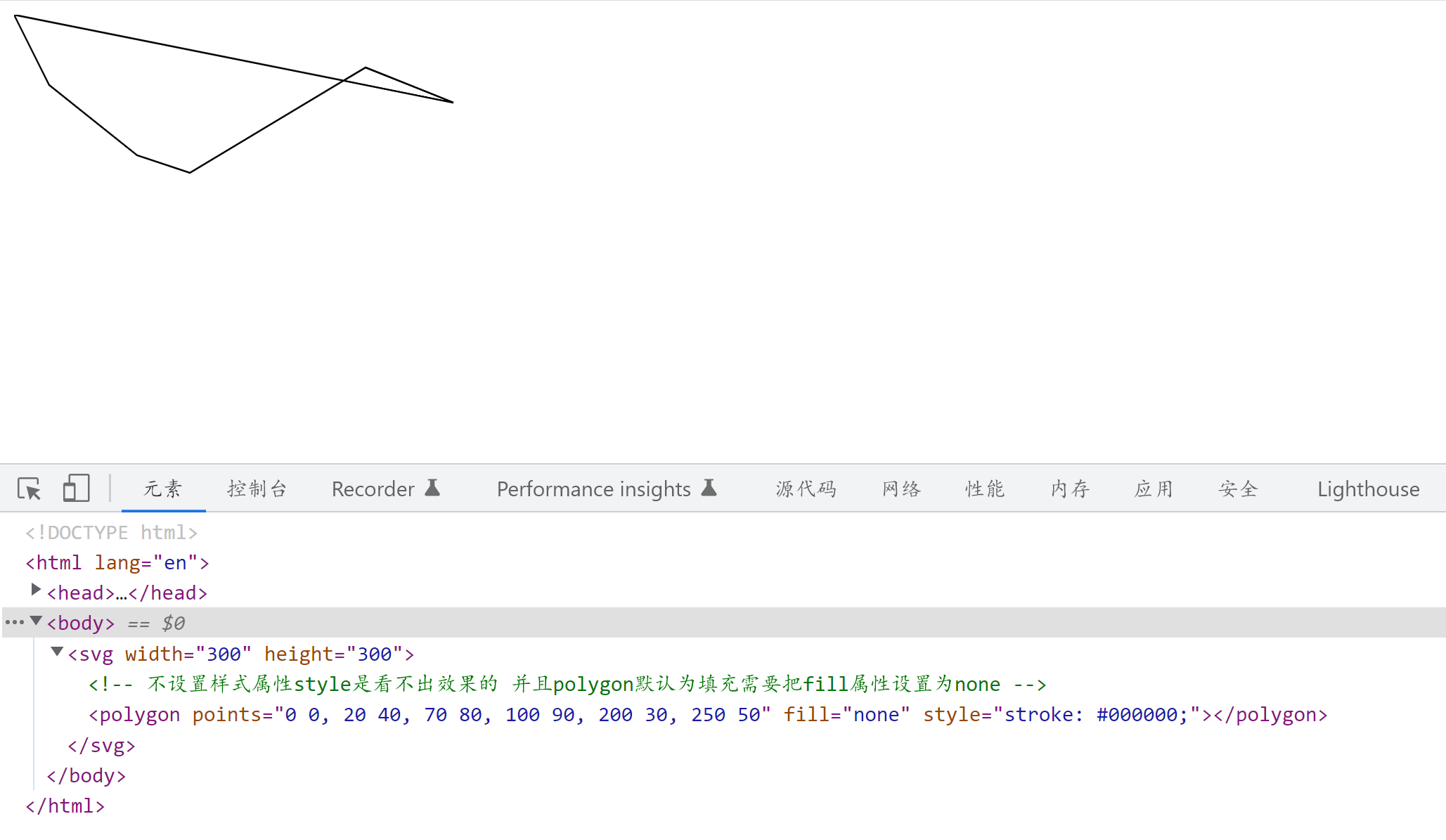The height and width of the screenshot is (840, 1446).
Task: Select the polygon element line
Action: click(134, 715)
